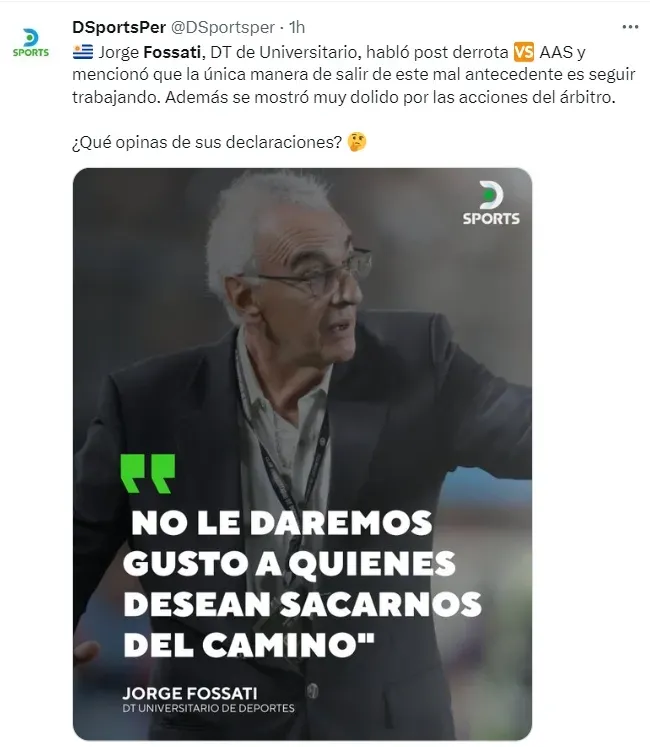Click the "NO LE DAREMOS" quote line
Image resolution: width=650 pixels, height=747 pixels.
tap(282, 523)
